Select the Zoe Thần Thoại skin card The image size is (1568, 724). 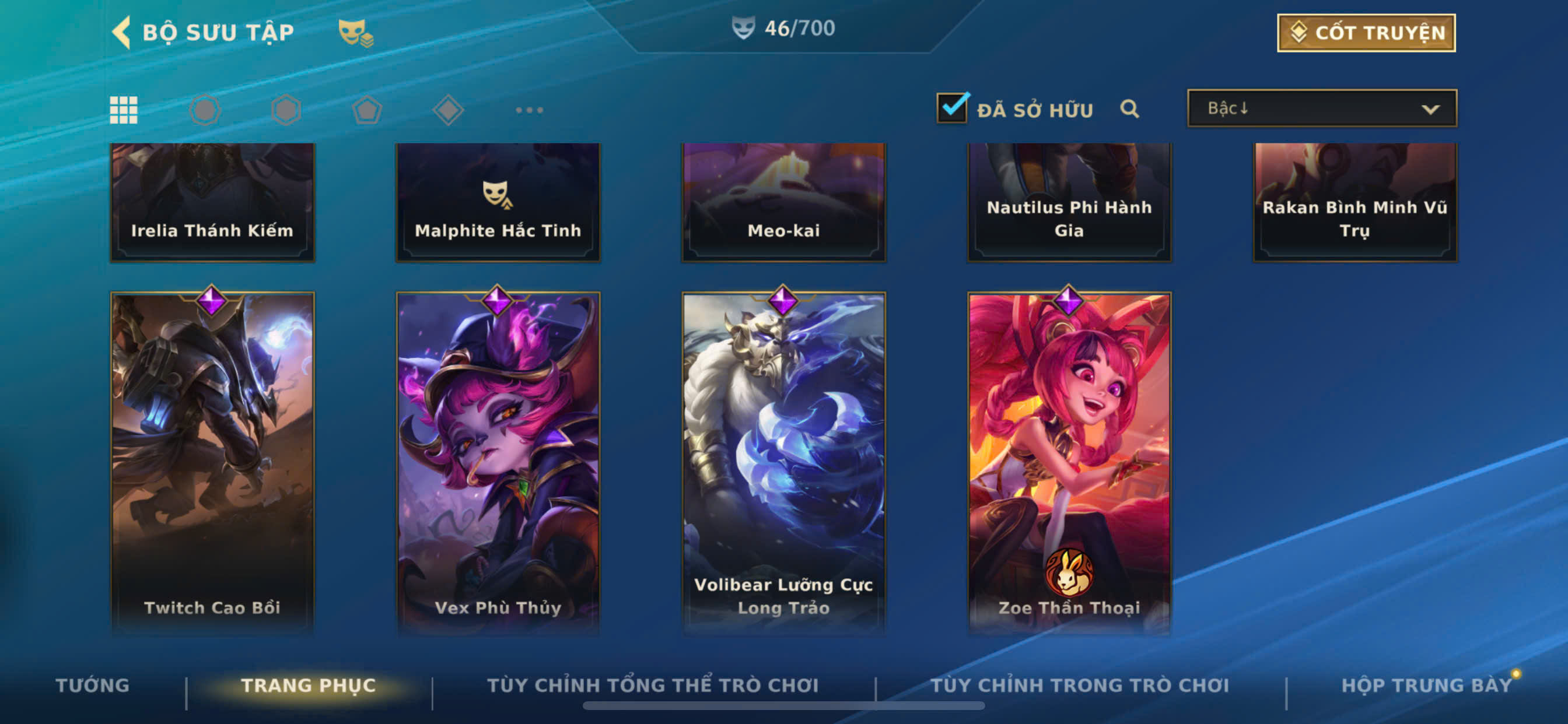pyautogui.click(x=1069, y=463)
